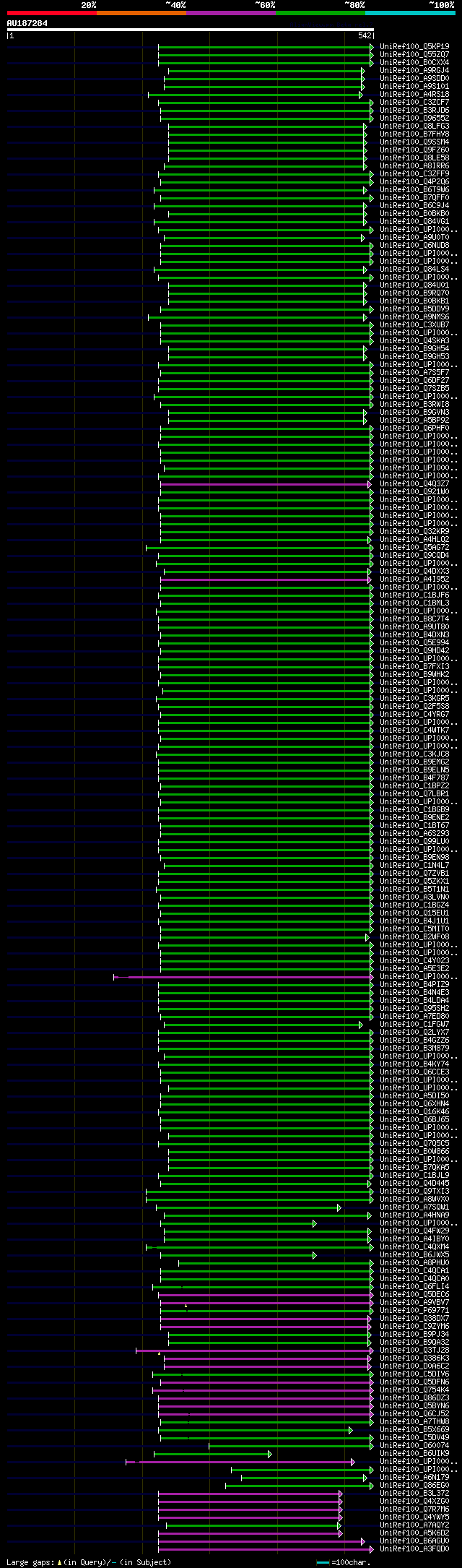Click the cyan ~100% legend color segment
This screenshot has width=462, height=1568.
pyautogui.click(x=410, y=13)
